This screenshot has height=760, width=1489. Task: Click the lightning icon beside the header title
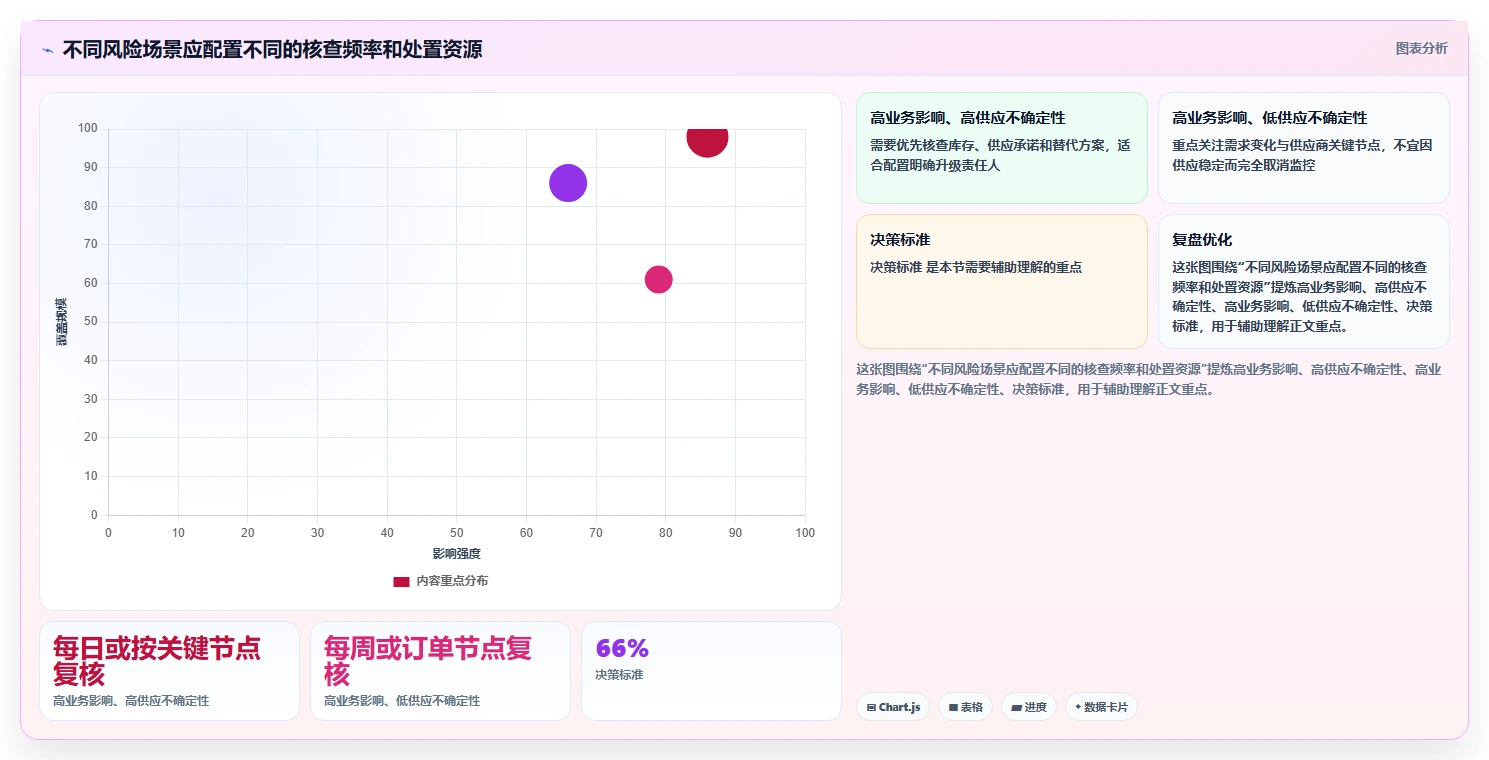click(x=47, y=50)
